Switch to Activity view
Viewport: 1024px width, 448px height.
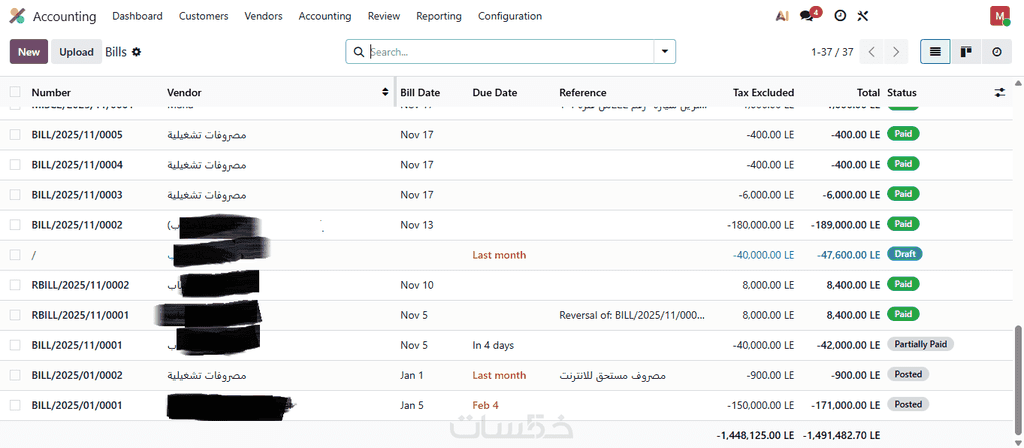pyautogui.click(x=996, y=51)
